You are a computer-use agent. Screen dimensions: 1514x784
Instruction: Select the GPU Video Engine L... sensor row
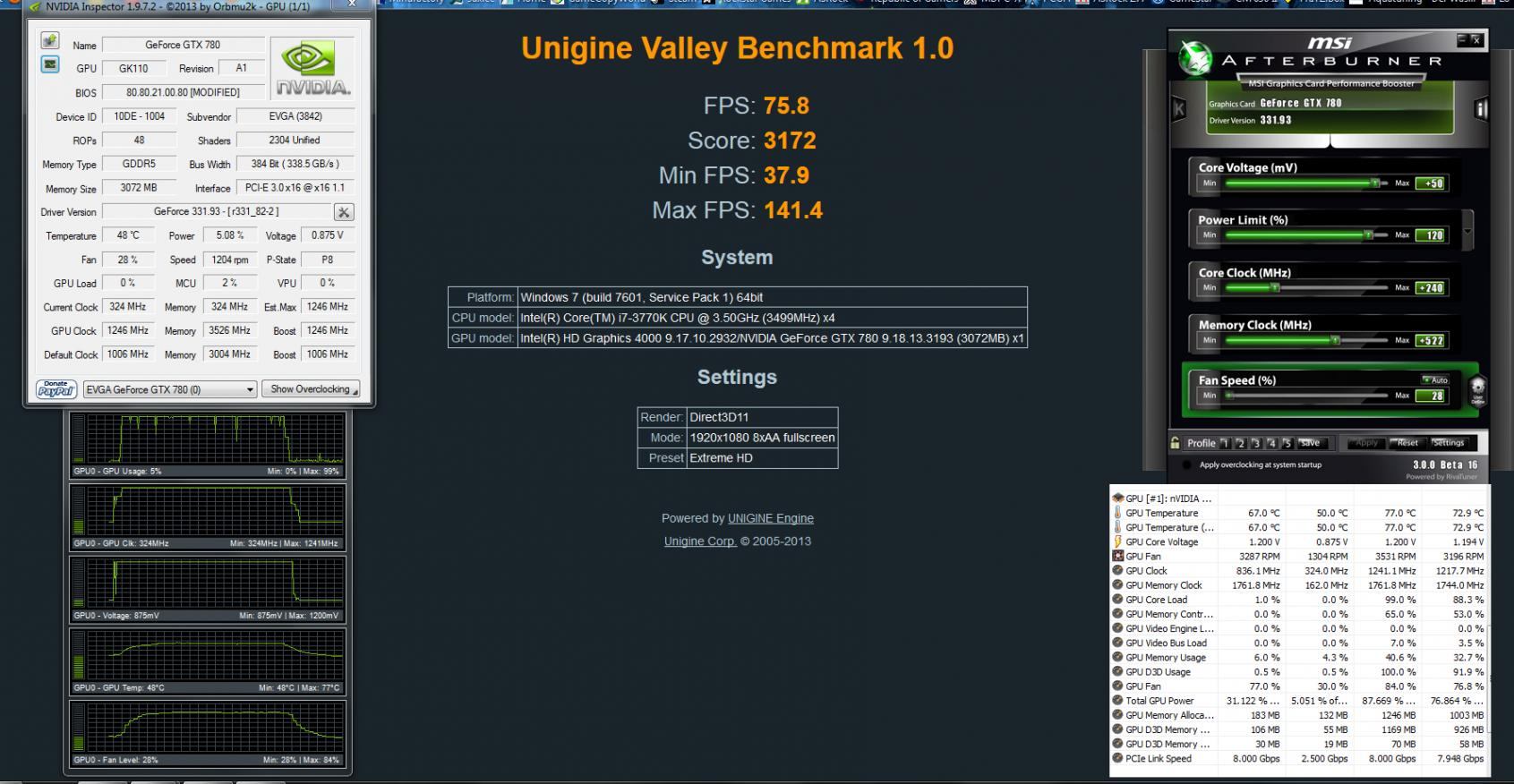(1298, 628)
